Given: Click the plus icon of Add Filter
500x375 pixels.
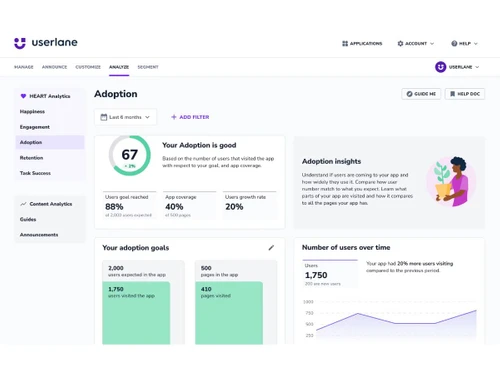Looking at the screenshot, I should pos(174,117).
